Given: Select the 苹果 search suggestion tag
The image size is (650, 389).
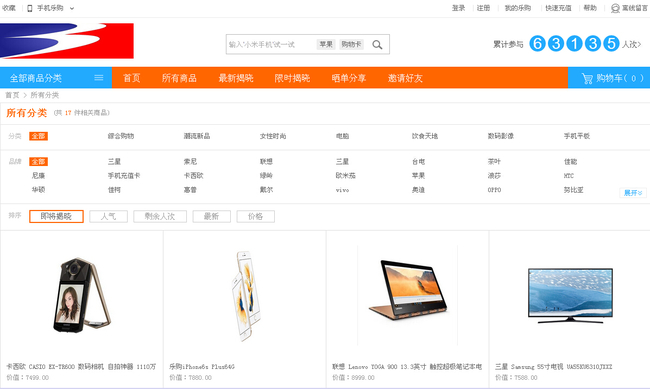Looking at the screenshot, I should (x=326, y=44).
